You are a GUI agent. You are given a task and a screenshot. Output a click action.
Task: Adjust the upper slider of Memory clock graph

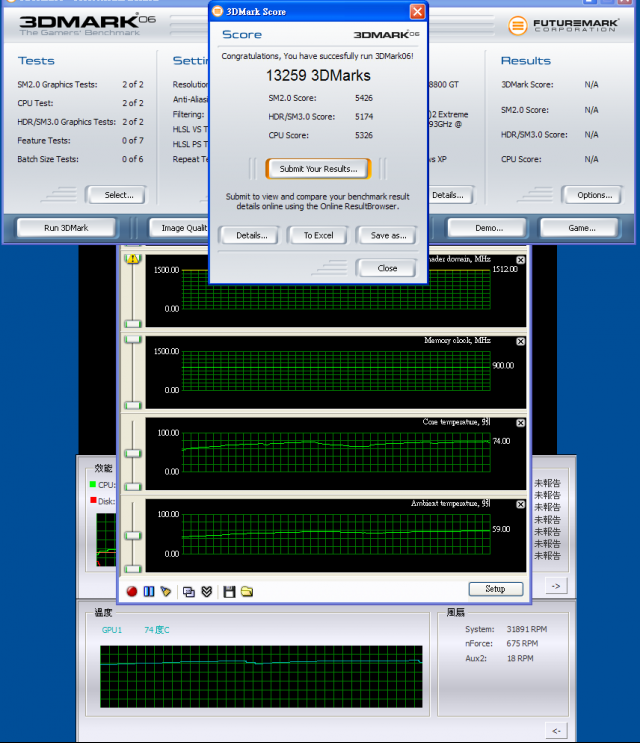(133, 339)
